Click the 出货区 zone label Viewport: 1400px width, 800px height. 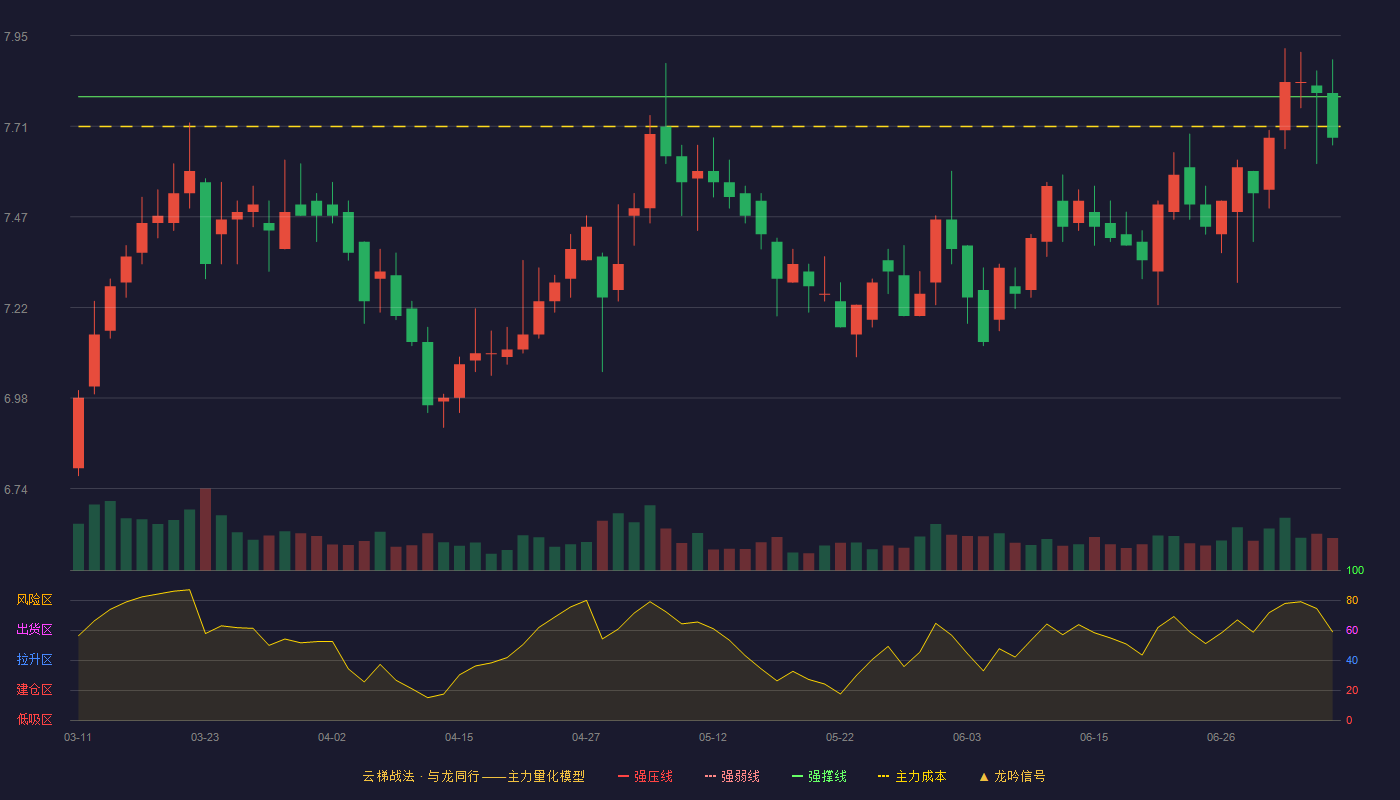click(x=34, y=630)
